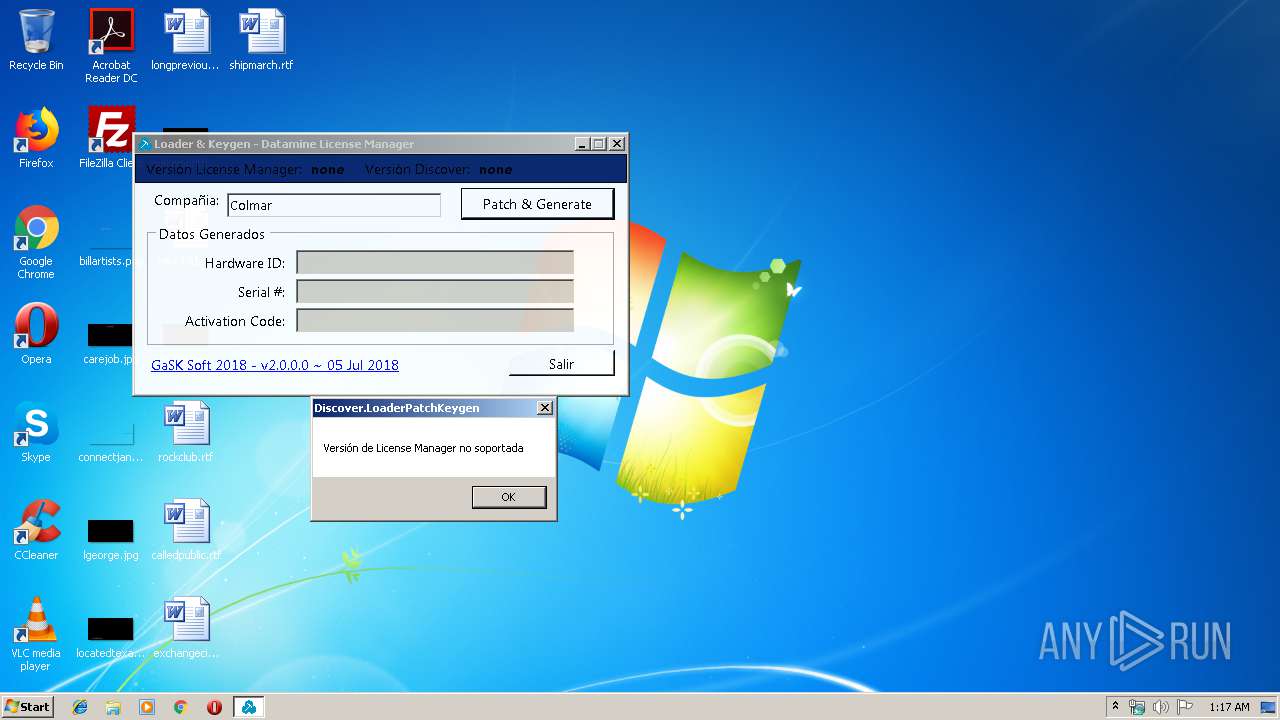
Task: Launch Firefox from the desktop
Action: tap(36, 138)
